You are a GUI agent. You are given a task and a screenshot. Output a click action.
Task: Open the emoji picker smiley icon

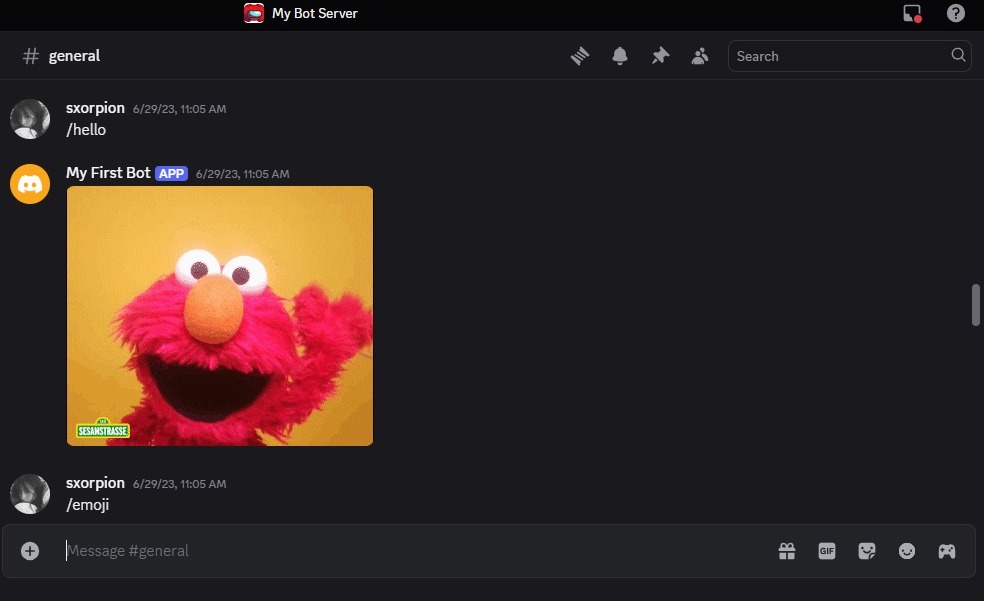907,551
